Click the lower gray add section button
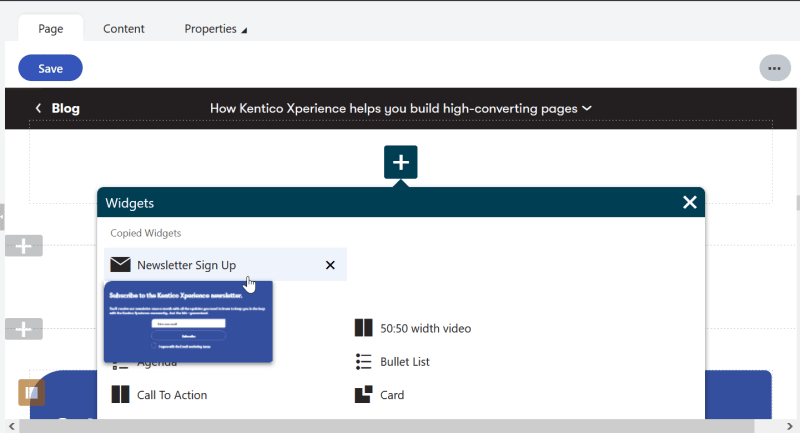 24,329
